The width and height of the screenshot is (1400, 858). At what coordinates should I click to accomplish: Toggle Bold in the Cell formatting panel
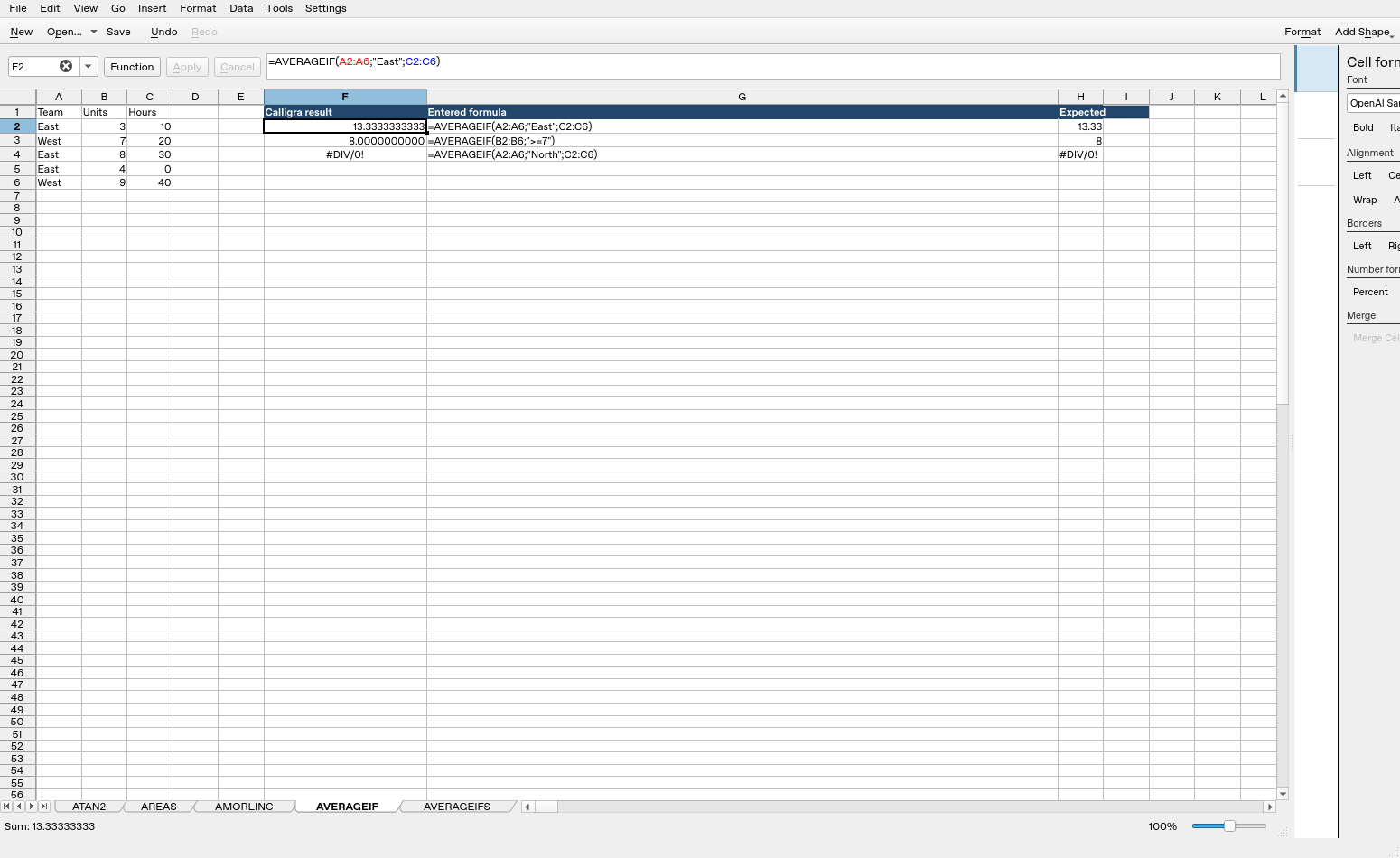(x=1363, y=127)
